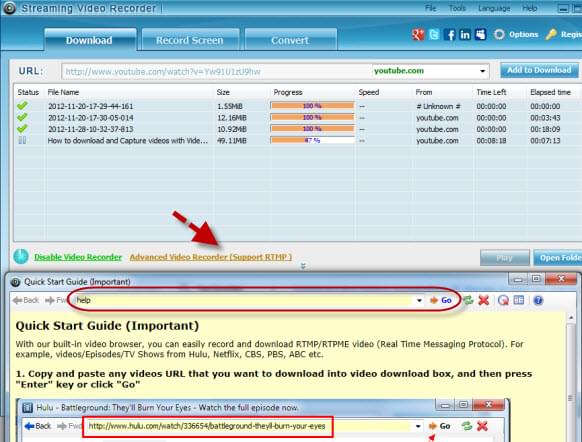Screen dimensions: 582x442
Task: Switch to the Convert tab
Action: point(290,40)
